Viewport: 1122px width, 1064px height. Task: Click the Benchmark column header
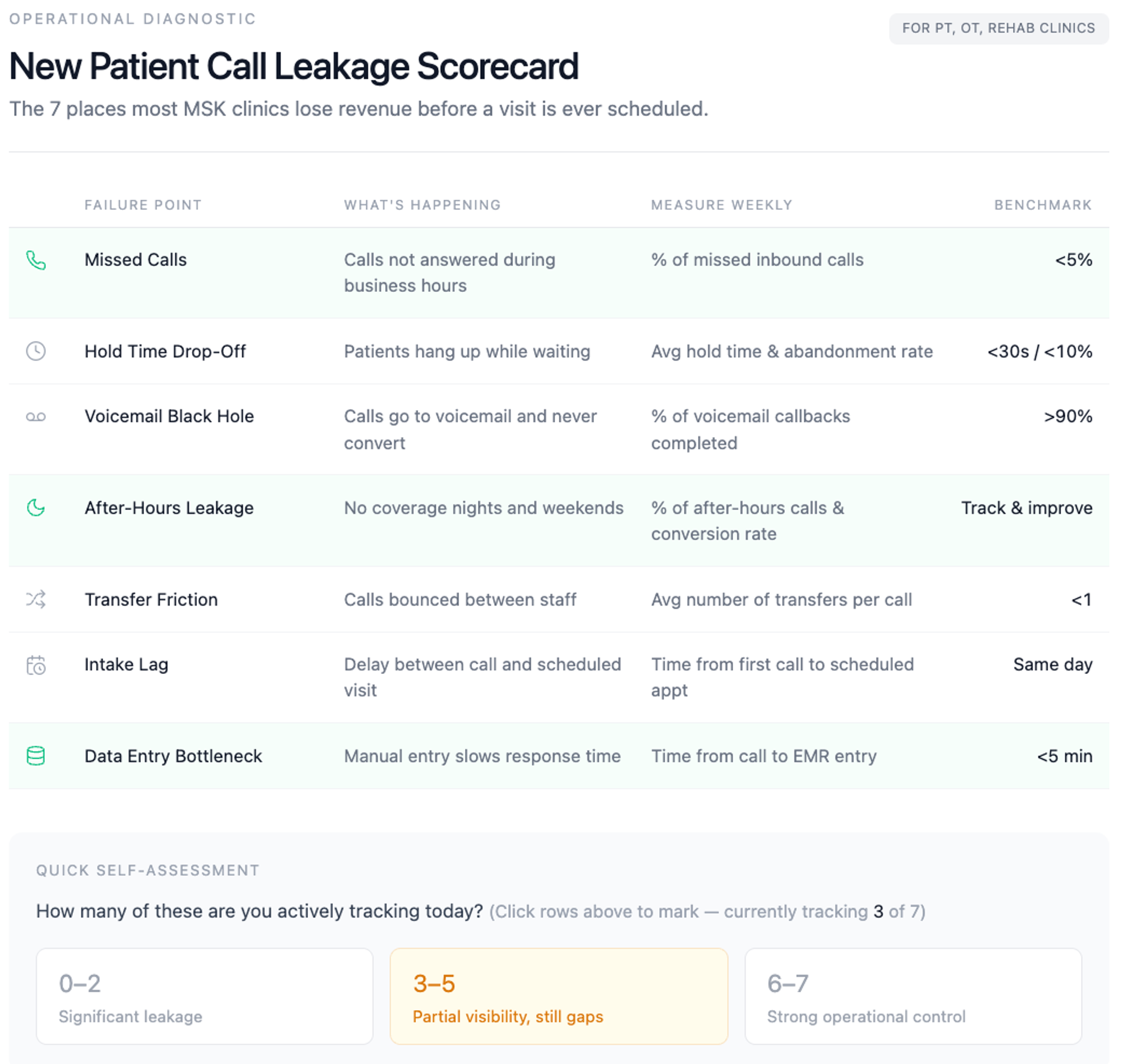(x=1043, y=205)
